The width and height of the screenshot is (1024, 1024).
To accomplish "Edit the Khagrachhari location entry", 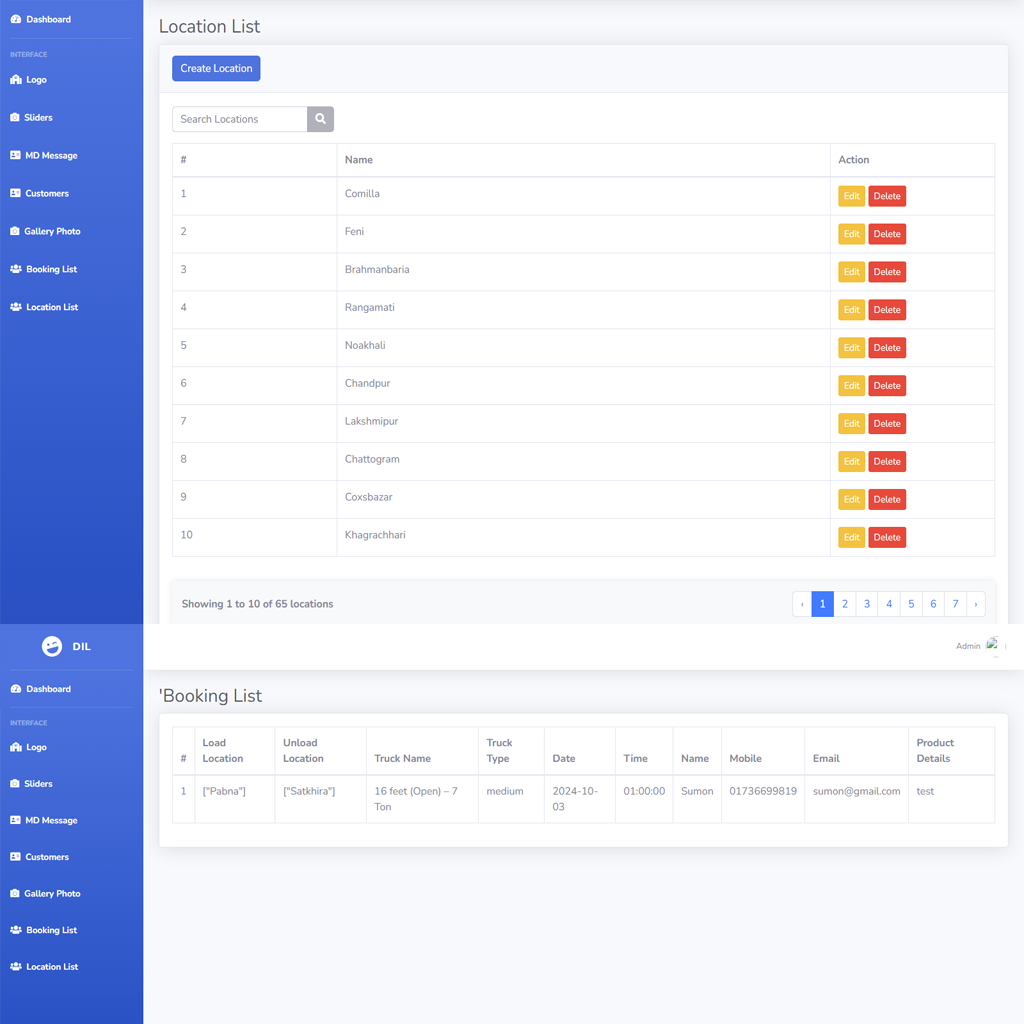I will 851,537.
